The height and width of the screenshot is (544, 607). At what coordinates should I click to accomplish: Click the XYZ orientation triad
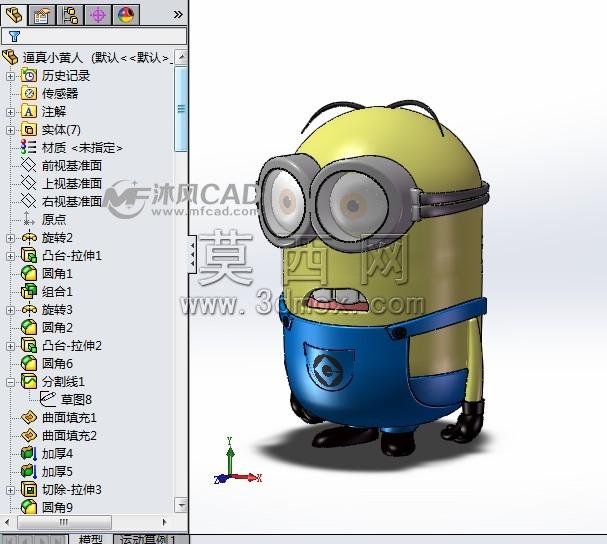237,462
